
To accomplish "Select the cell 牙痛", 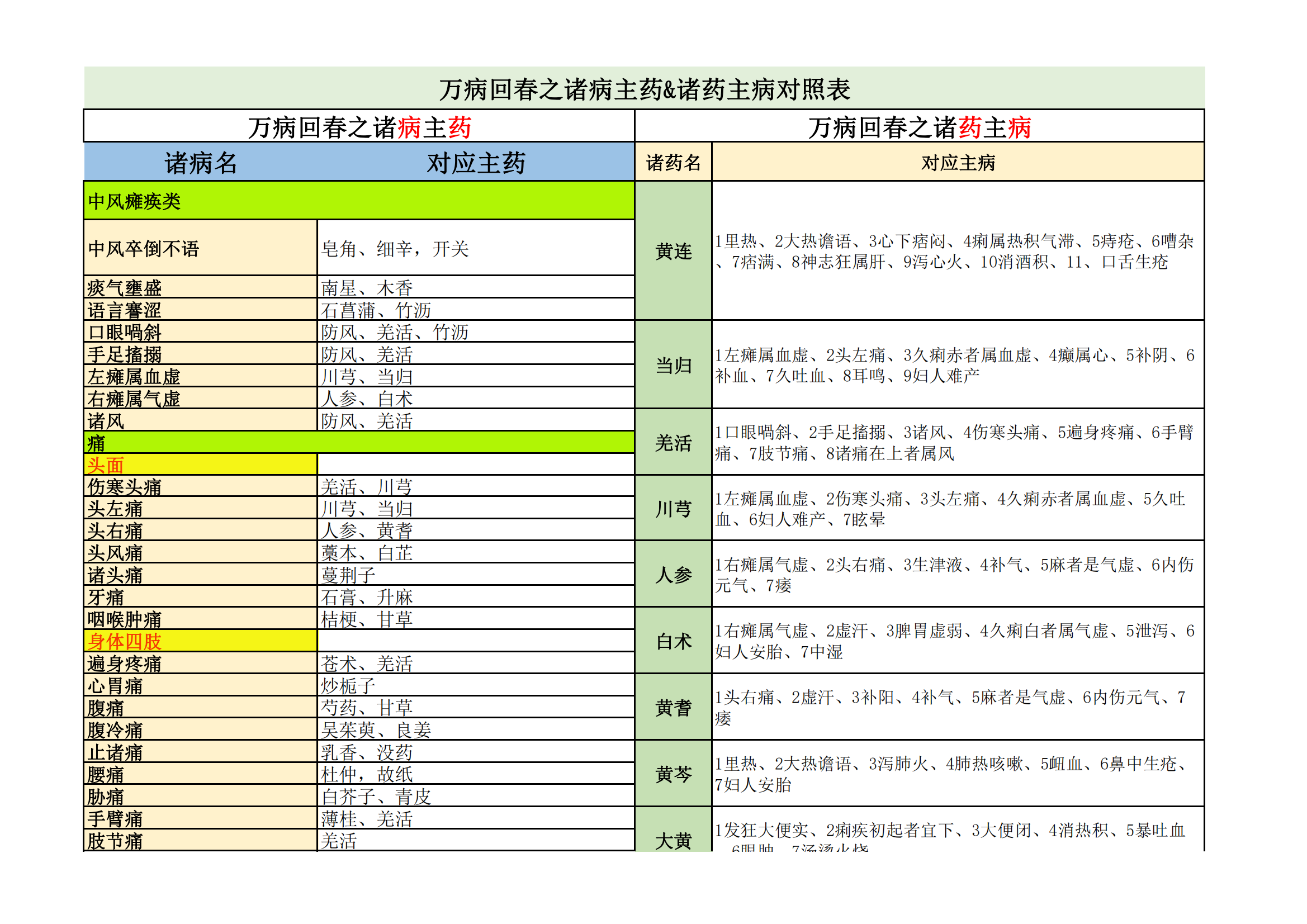I will 200,596.
